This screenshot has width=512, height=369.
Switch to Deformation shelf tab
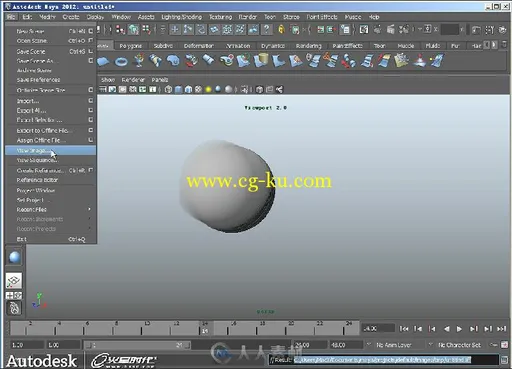[x=199, y=46]
